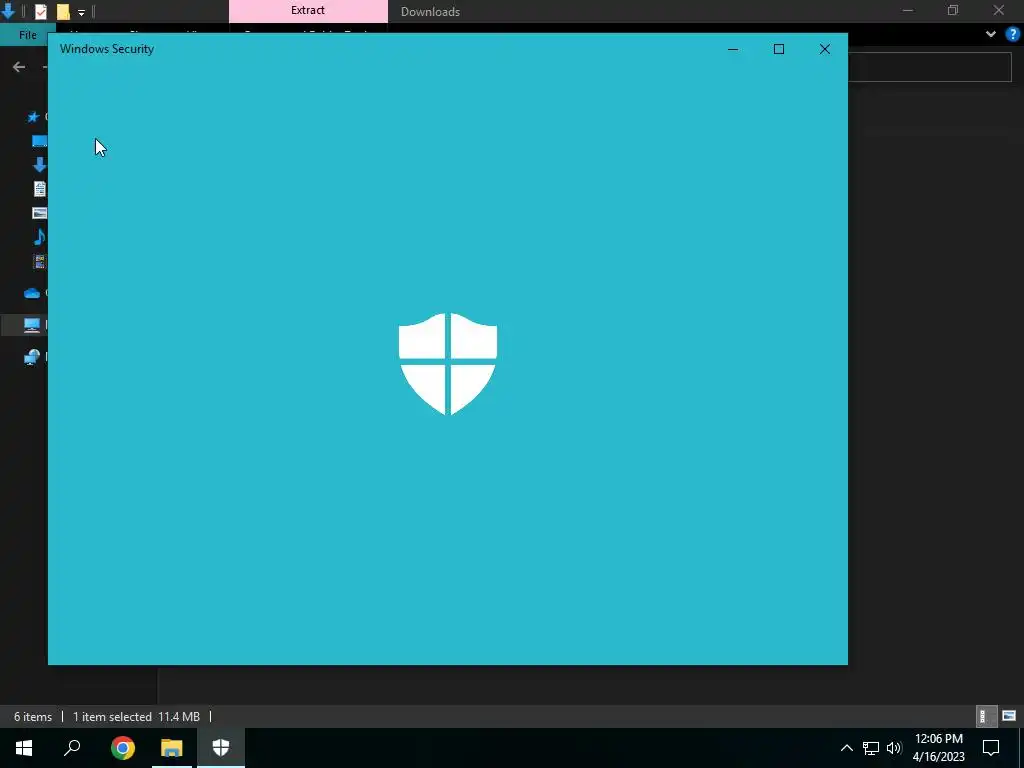Image resolution: width=1024 pixels, height=768 pixels.
Task: Click the New folder icon in Explorer's title bar
Action: 63,11
